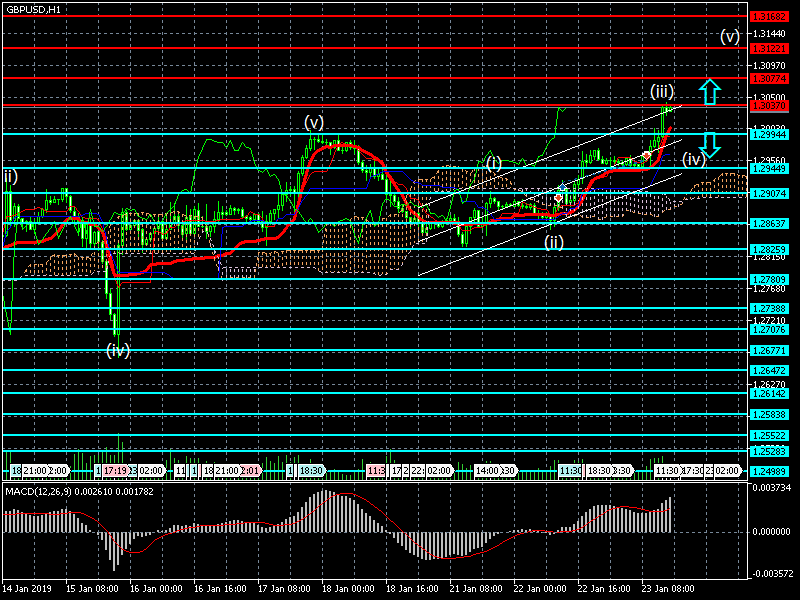The image size is (800, 600).
Task: Click the pink 17:19 event marker
Action: click(x=115, y=469)
